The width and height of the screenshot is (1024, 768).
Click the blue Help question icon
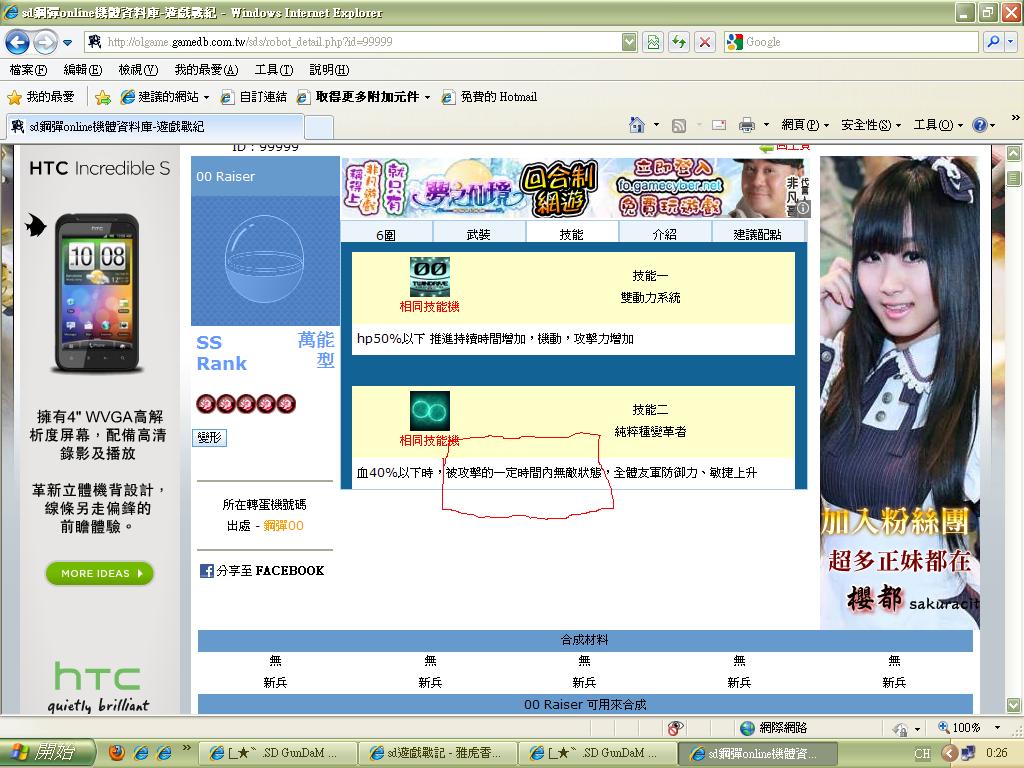pyautogui.click(x=980, y=125)
